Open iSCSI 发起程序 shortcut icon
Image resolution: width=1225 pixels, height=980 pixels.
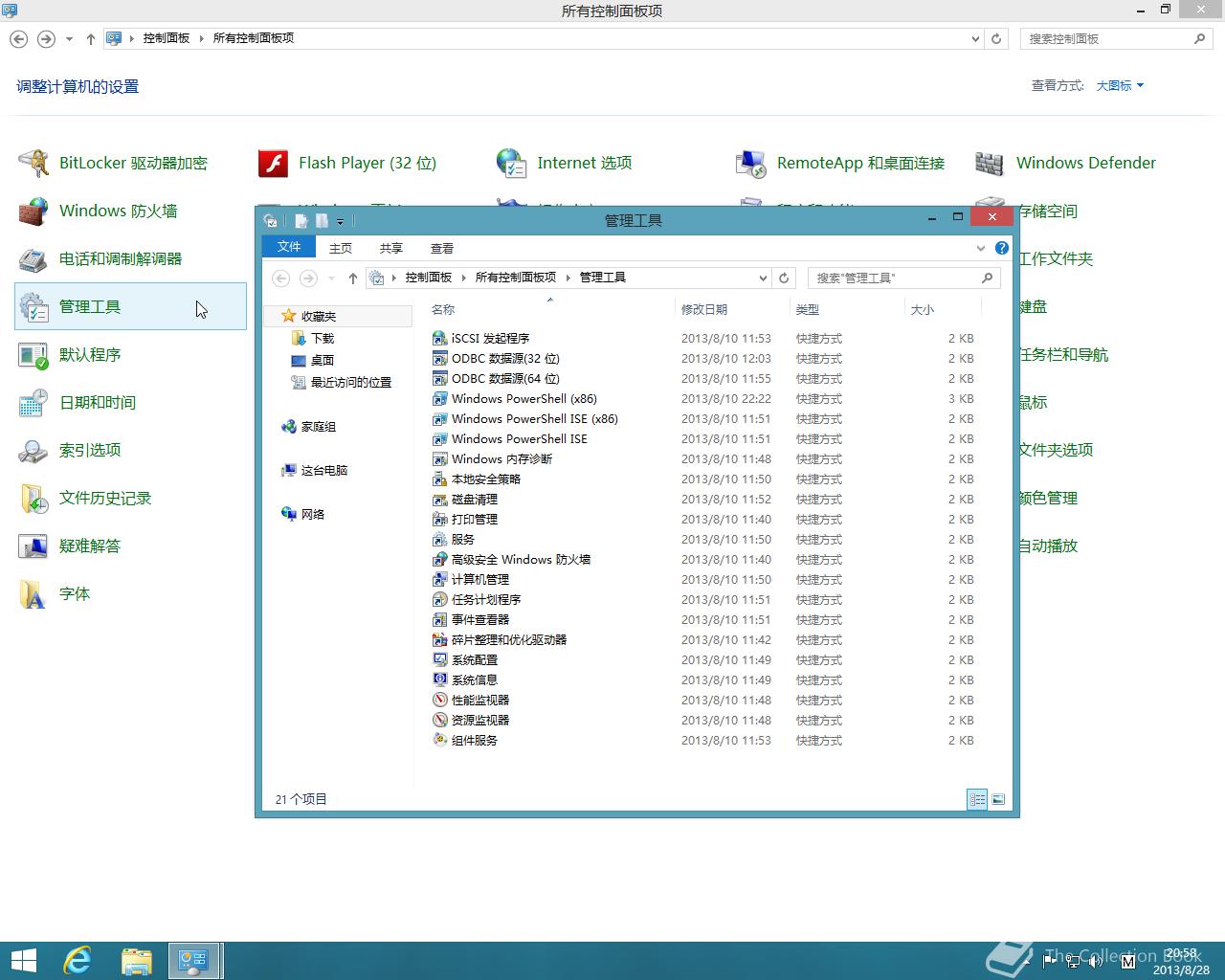pos(440,338)
